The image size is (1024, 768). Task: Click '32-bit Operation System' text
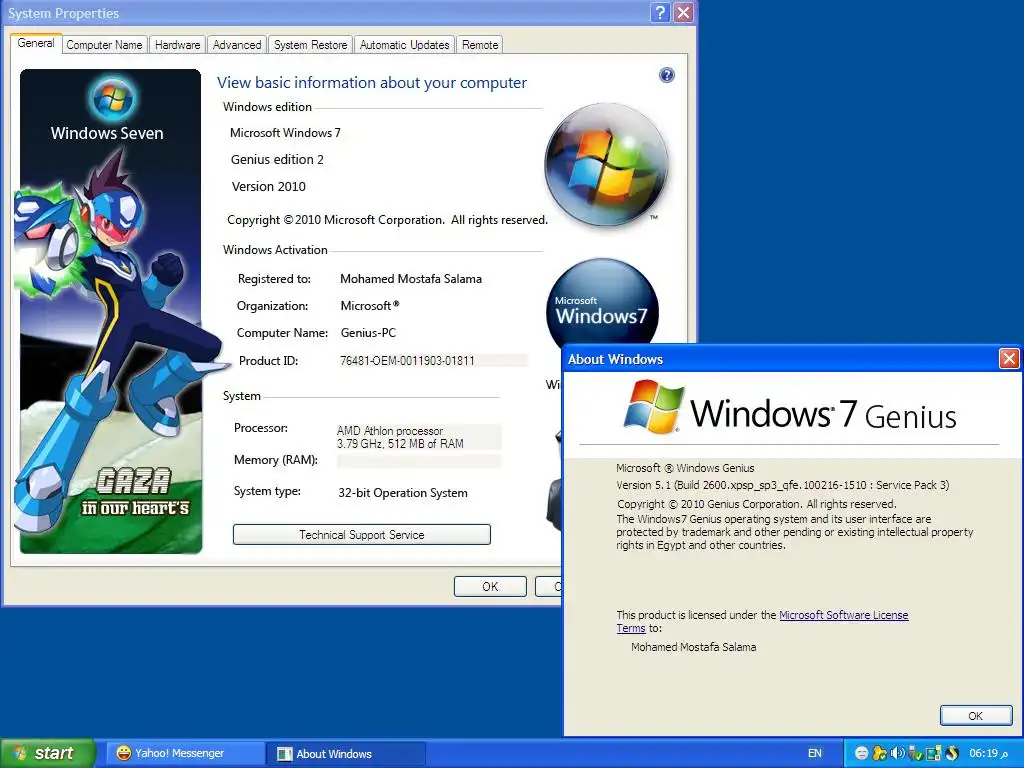click(403, 493)
